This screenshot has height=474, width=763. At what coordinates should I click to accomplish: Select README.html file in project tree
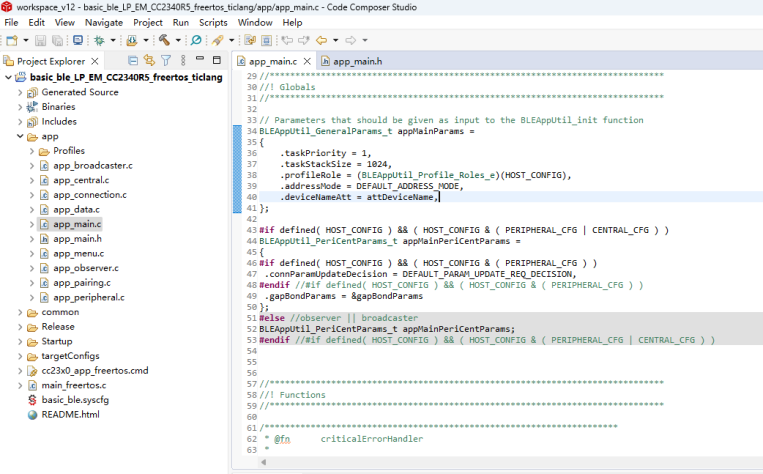point(70,414)
